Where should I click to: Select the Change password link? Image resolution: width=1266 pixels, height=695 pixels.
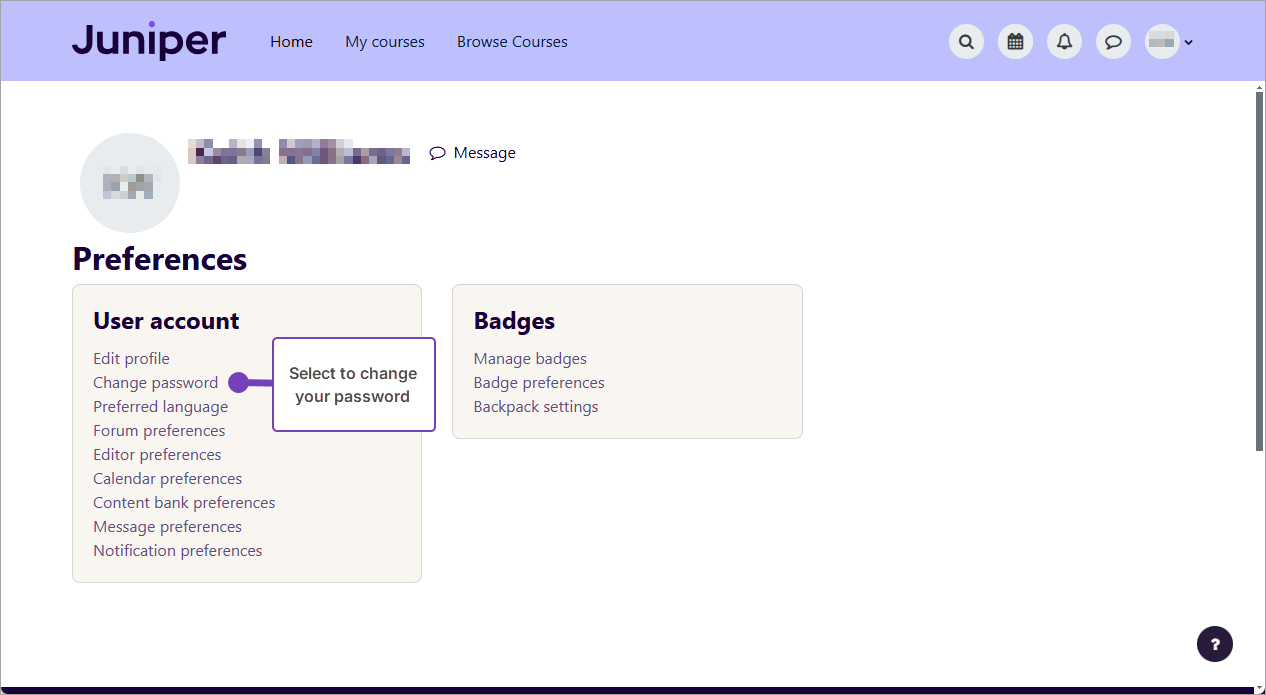pyautogui.click(x=155, y=383)
